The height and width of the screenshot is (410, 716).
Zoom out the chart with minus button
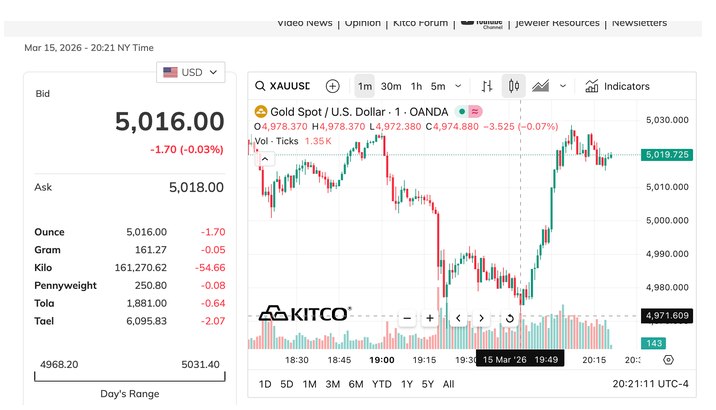[407, 319]
